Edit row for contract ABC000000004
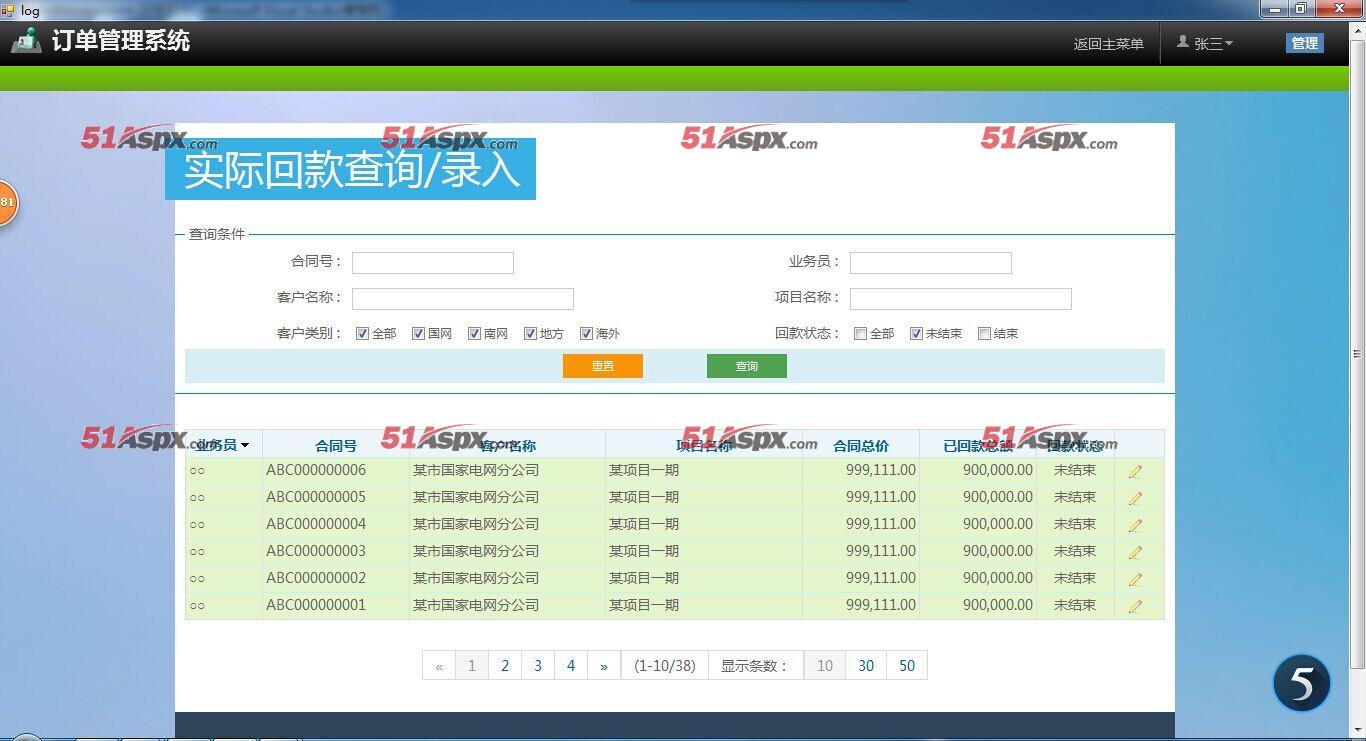The image size is (1366, 741). tap(1135, 525)
